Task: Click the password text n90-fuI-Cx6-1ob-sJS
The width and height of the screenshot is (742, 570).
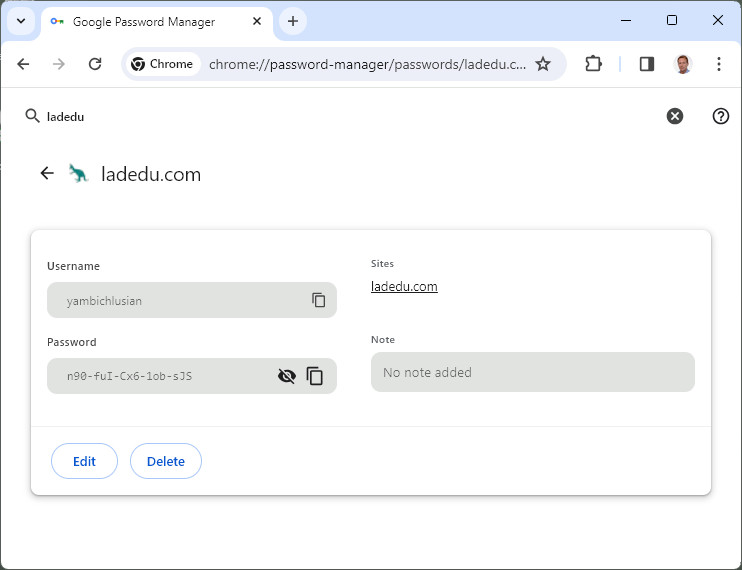Action: [129, 377]
